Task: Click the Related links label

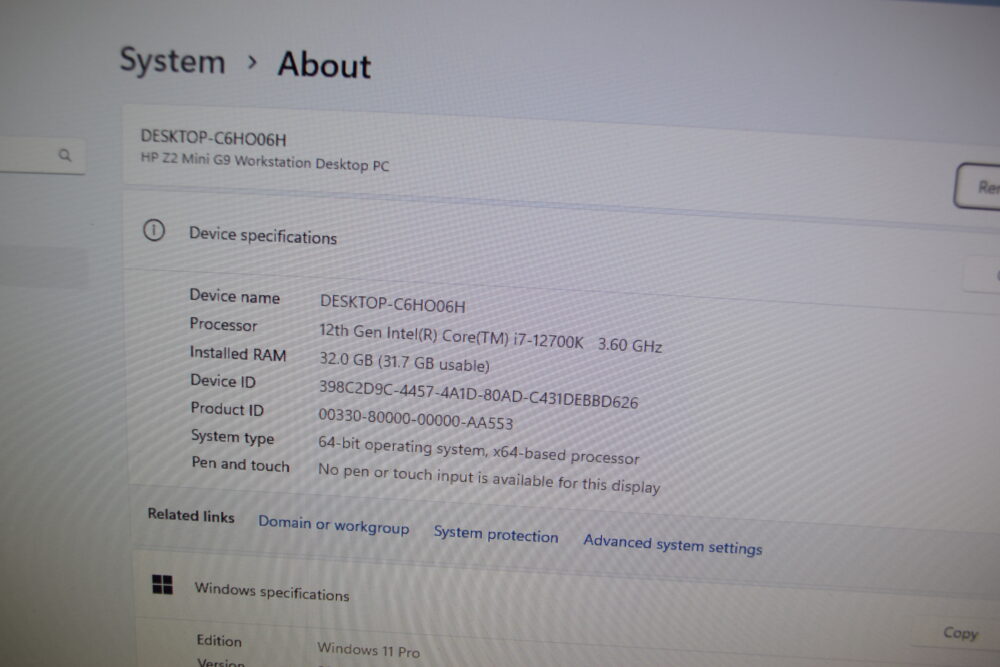Action: (191, 515)
